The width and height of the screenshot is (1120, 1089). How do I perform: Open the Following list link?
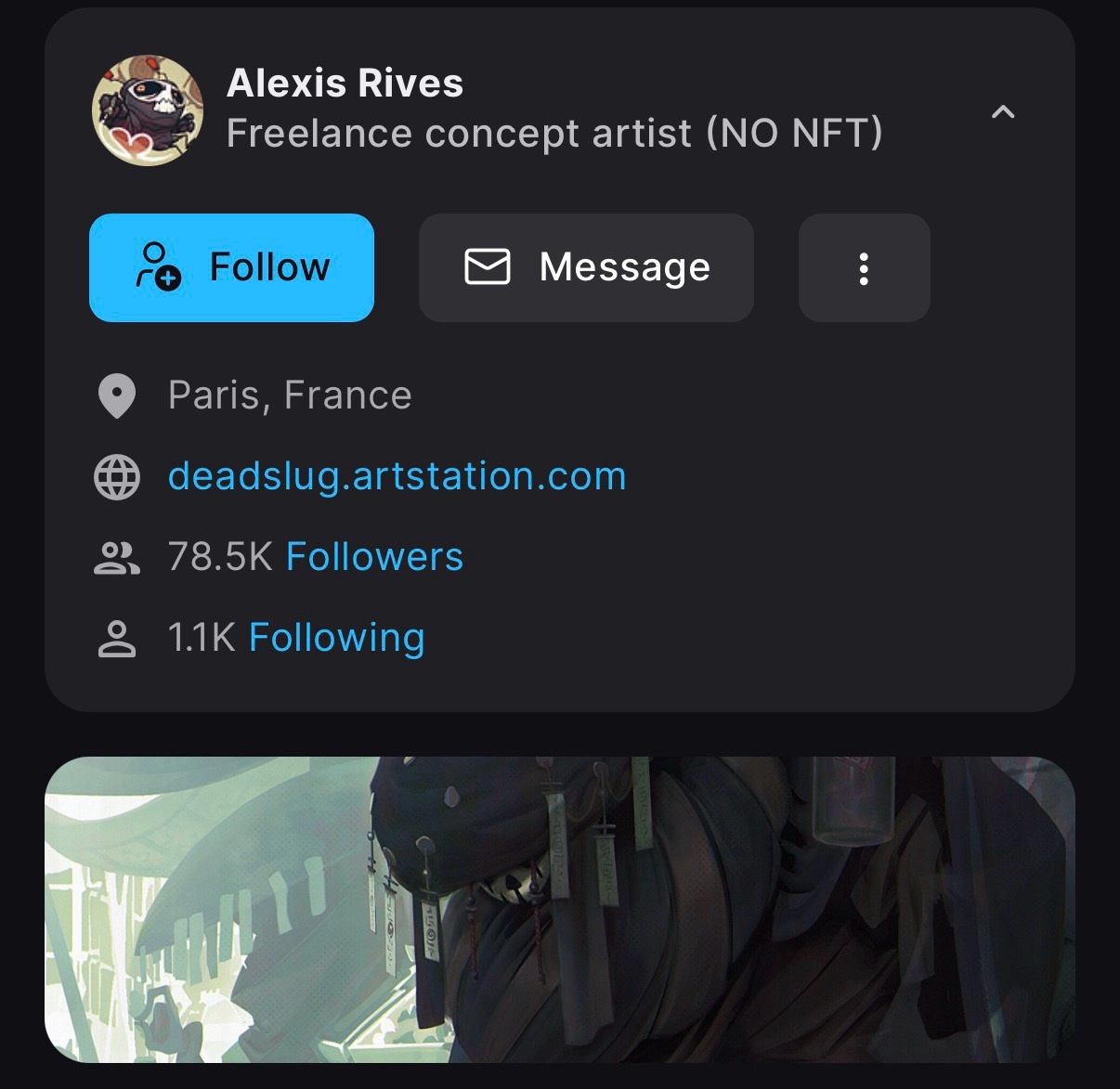click(336, 638)
